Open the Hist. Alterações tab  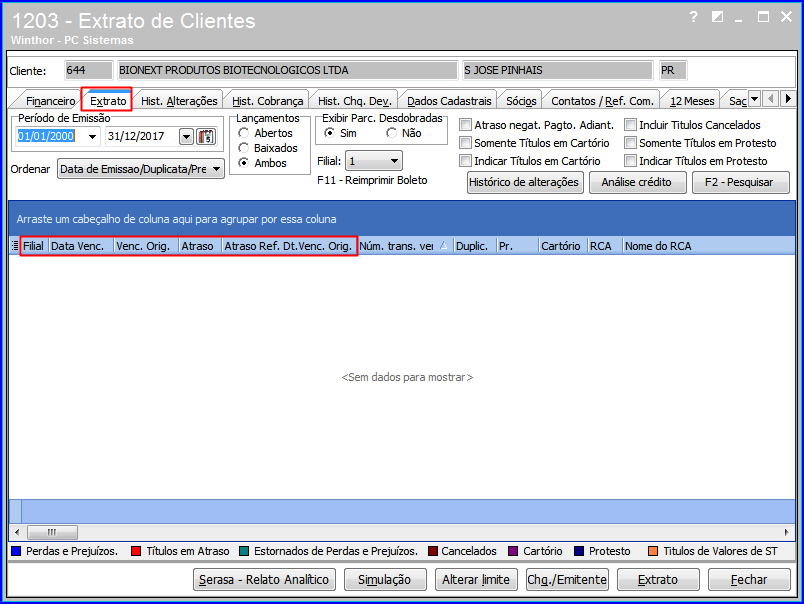click(x=179, y=101)
